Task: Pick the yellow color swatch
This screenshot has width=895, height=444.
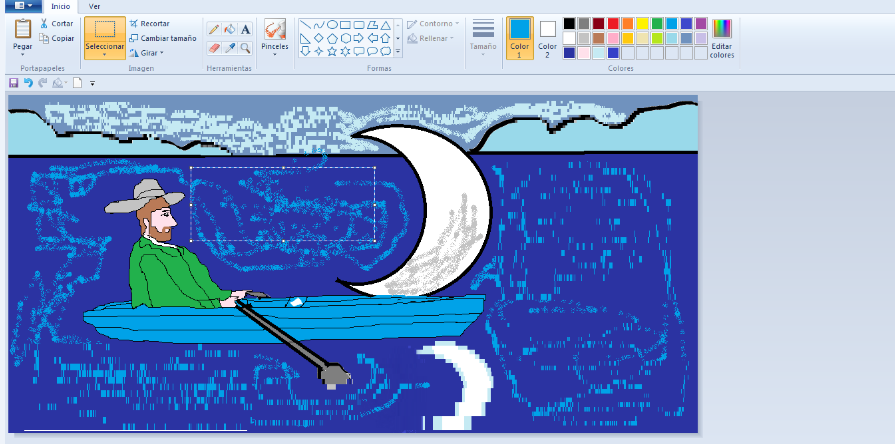Action: click(642, 23)
